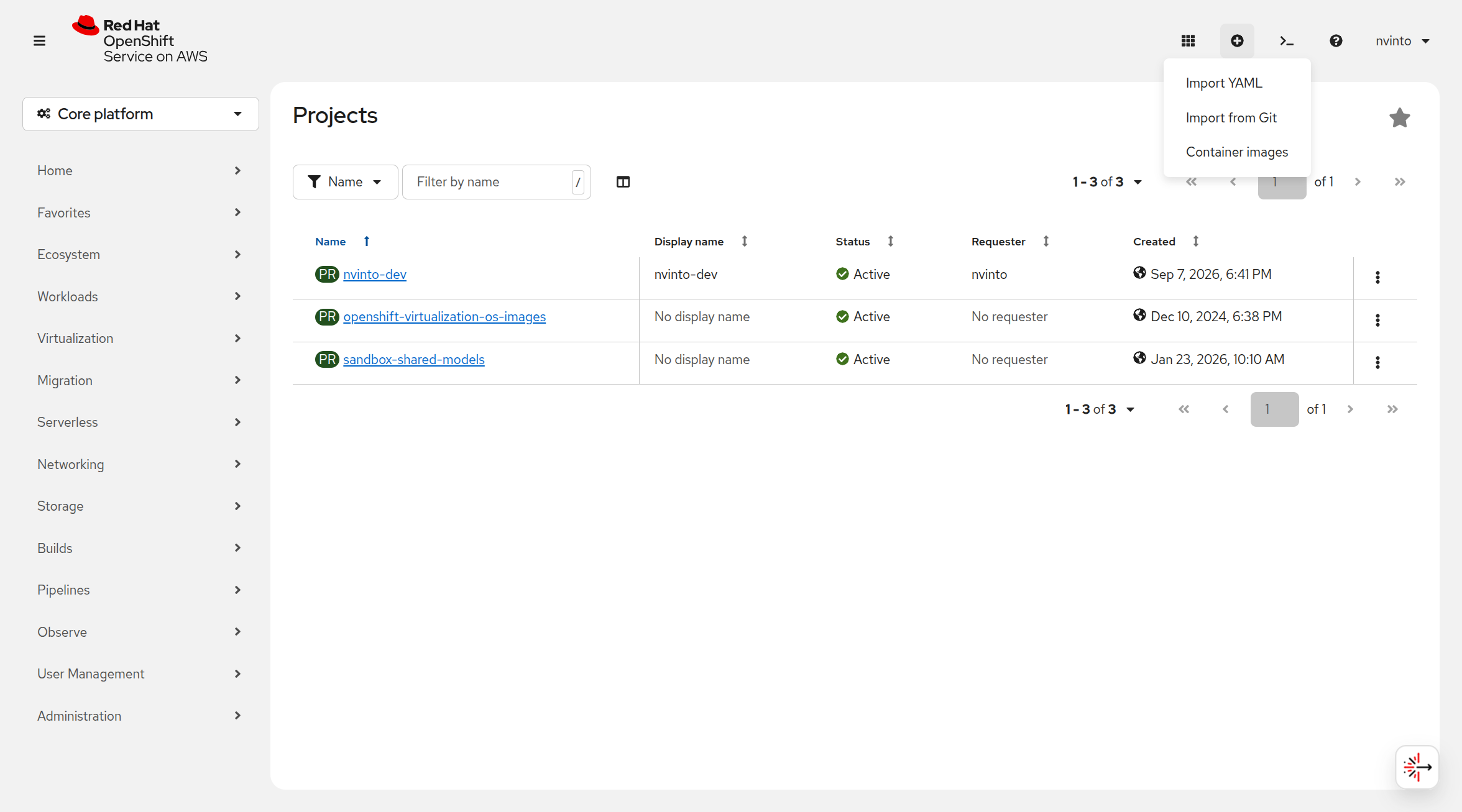Open the Core platform perspective switcher

tap(140, 114)
